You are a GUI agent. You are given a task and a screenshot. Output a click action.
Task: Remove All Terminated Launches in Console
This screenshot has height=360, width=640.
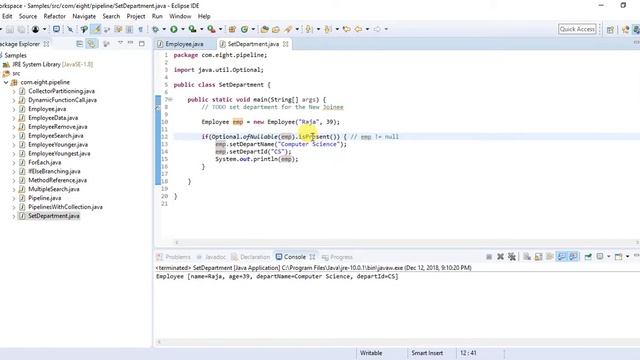click(x=512, y=257)
